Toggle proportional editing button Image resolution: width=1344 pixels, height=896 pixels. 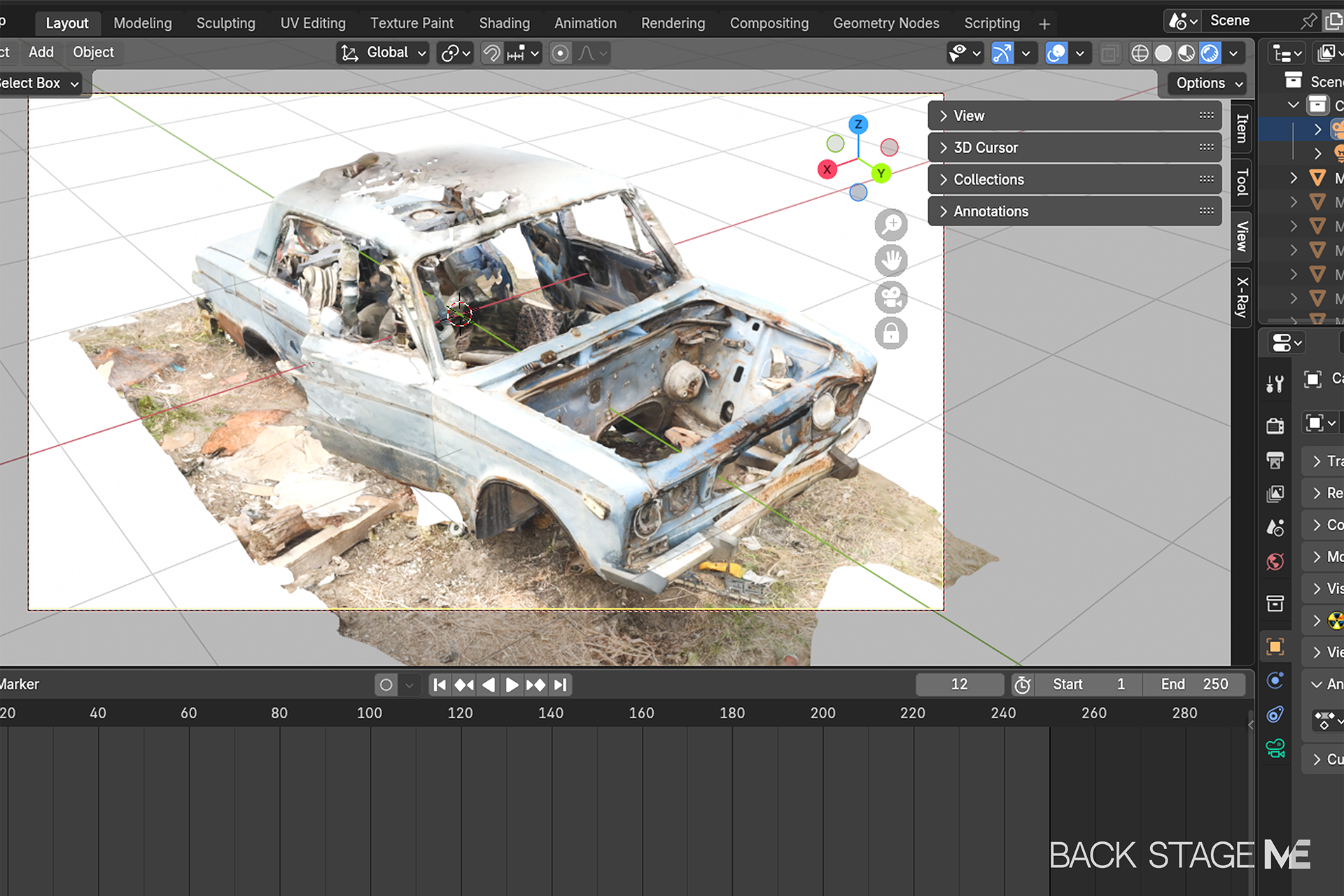[560, 53]
